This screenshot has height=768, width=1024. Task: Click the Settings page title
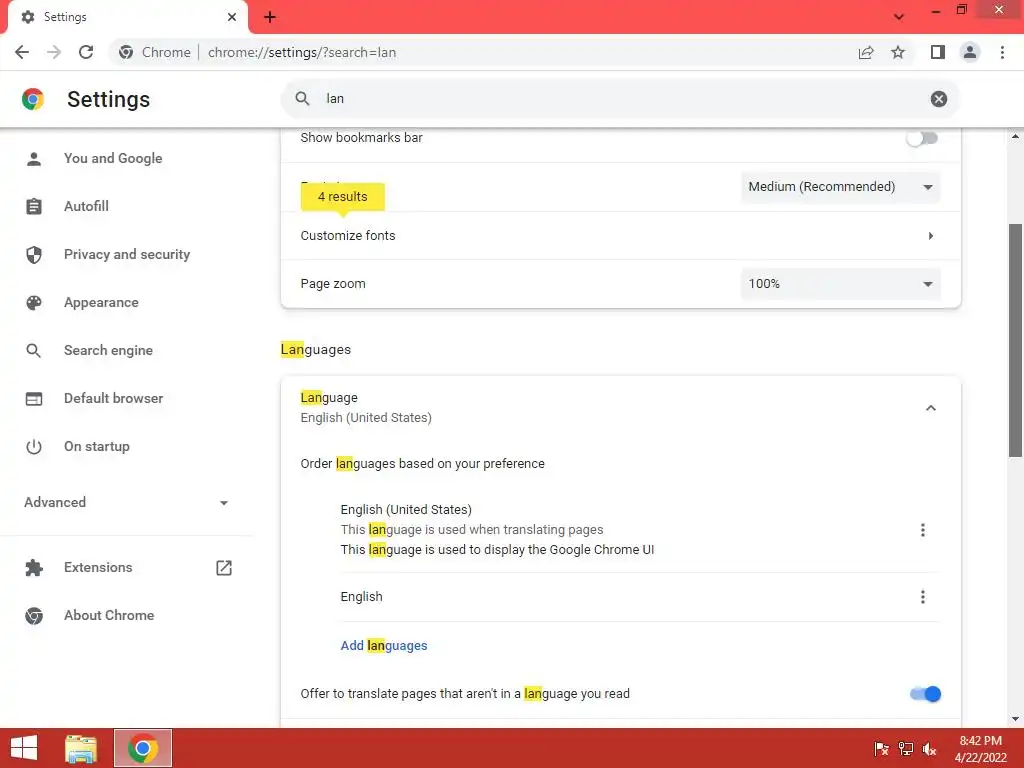108,99
